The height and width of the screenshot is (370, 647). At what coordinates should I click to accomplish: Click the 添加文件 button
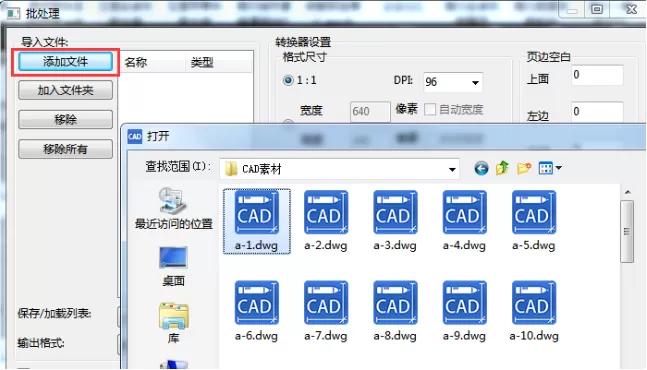(65, 62)
